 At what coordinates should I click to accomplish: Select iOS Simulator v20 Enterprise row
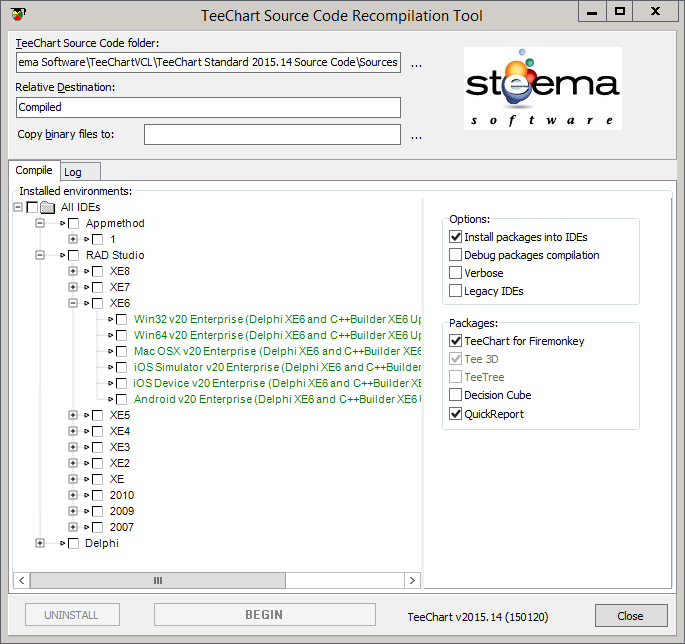pos(277,367)
